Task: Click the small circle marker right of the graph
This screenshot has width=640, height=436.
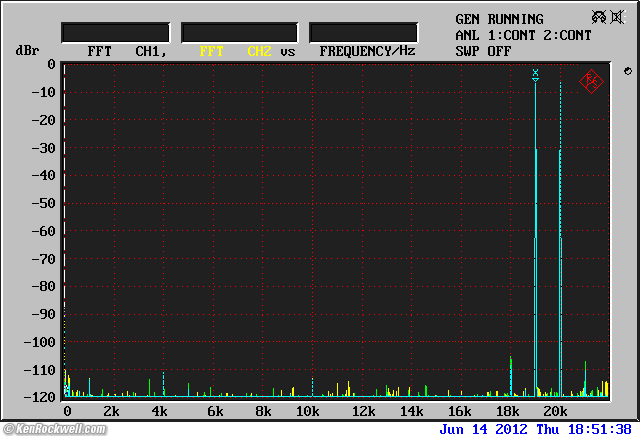Action: pyautogui.click(x=627, y=71)
